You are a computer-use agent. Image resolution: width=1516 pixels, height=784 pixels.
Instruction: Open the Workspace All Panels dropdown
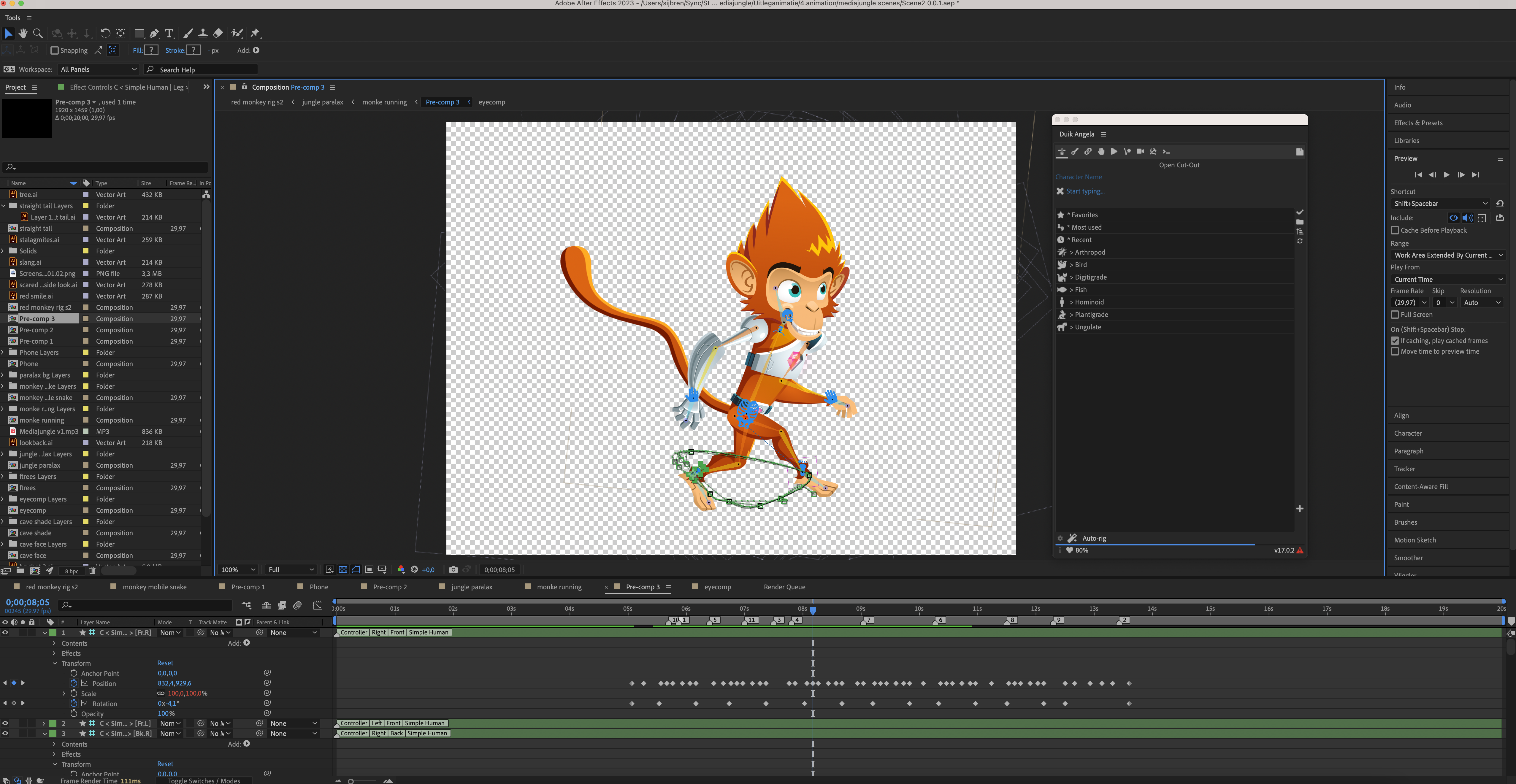98,69
